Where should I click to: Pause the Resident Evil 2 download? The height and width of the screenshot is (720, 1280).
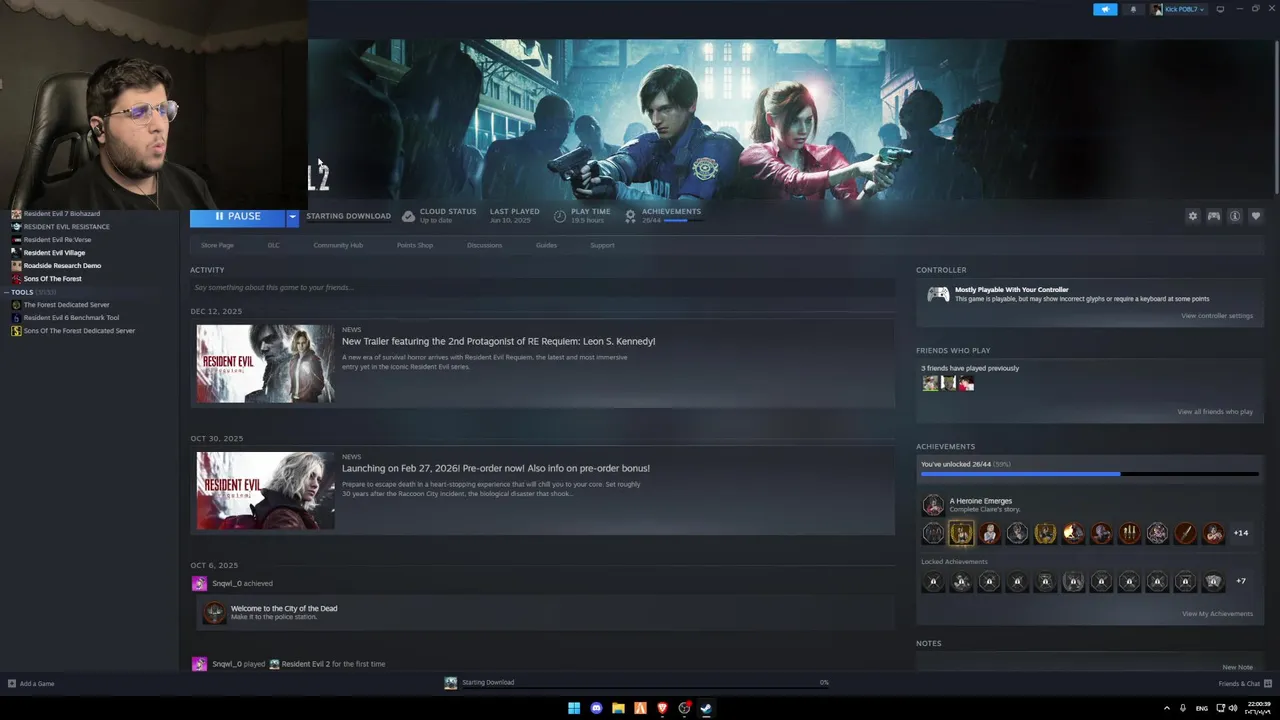click(238, 216)
